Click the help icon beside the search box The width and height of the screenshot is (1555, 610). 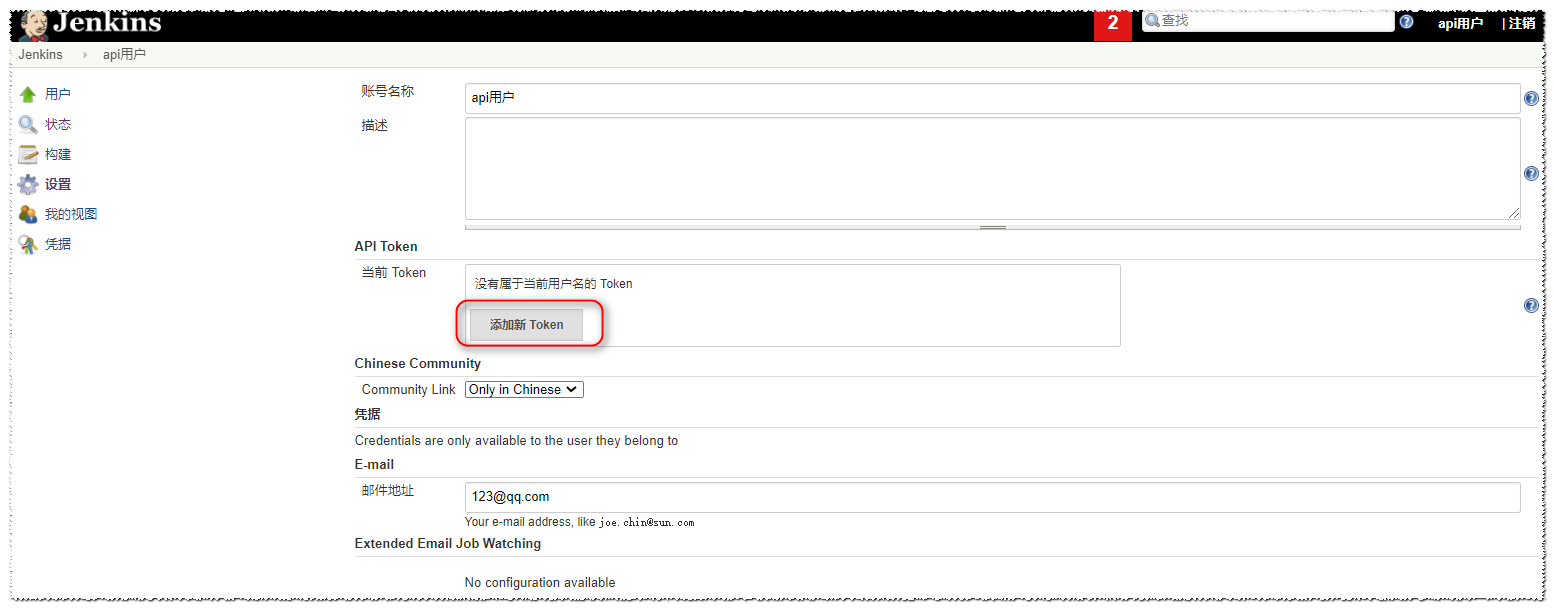click(x=1407, y=22)
